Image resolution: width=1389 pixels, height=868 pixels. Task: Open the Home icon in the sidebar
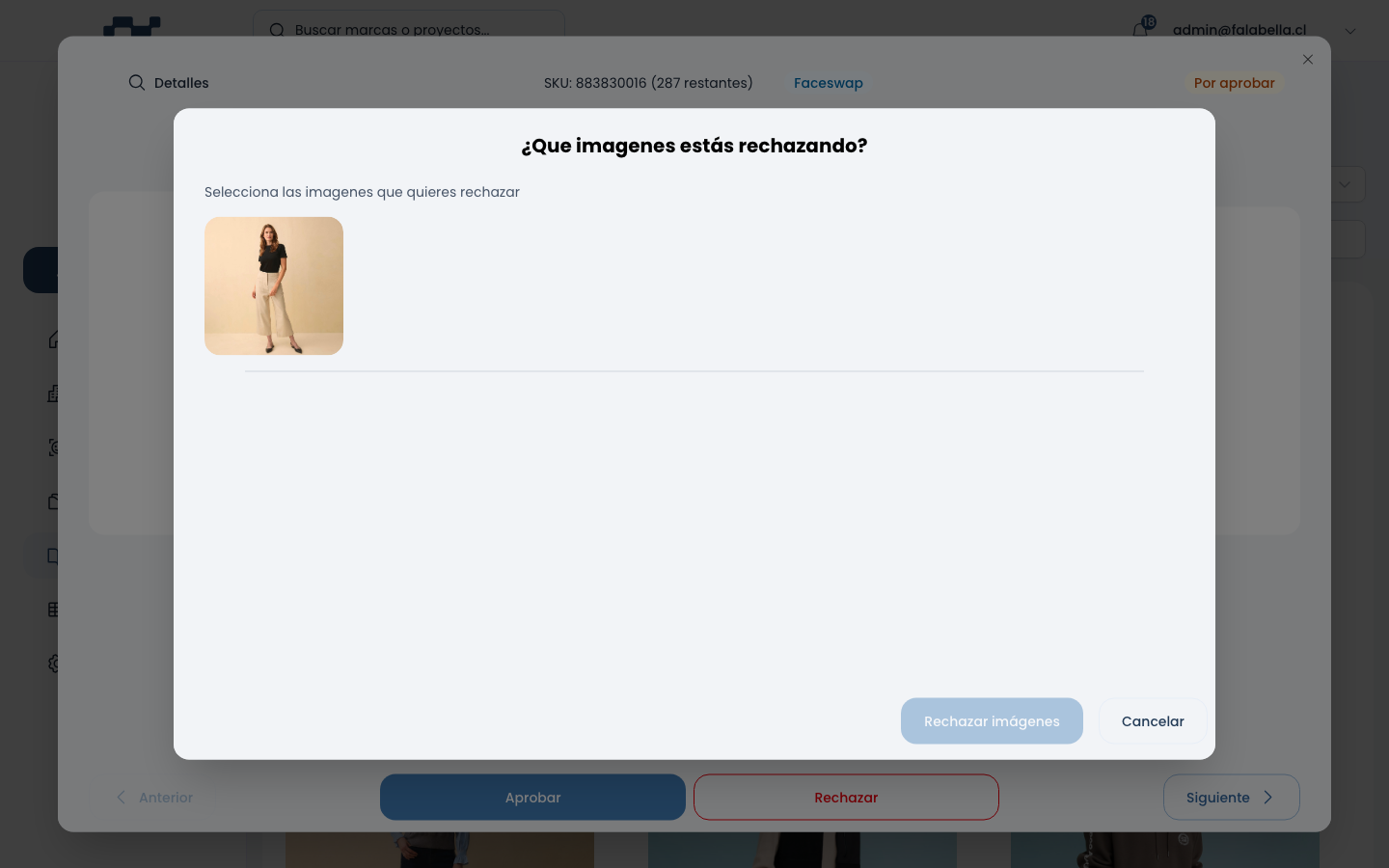[x=54, y=339]
